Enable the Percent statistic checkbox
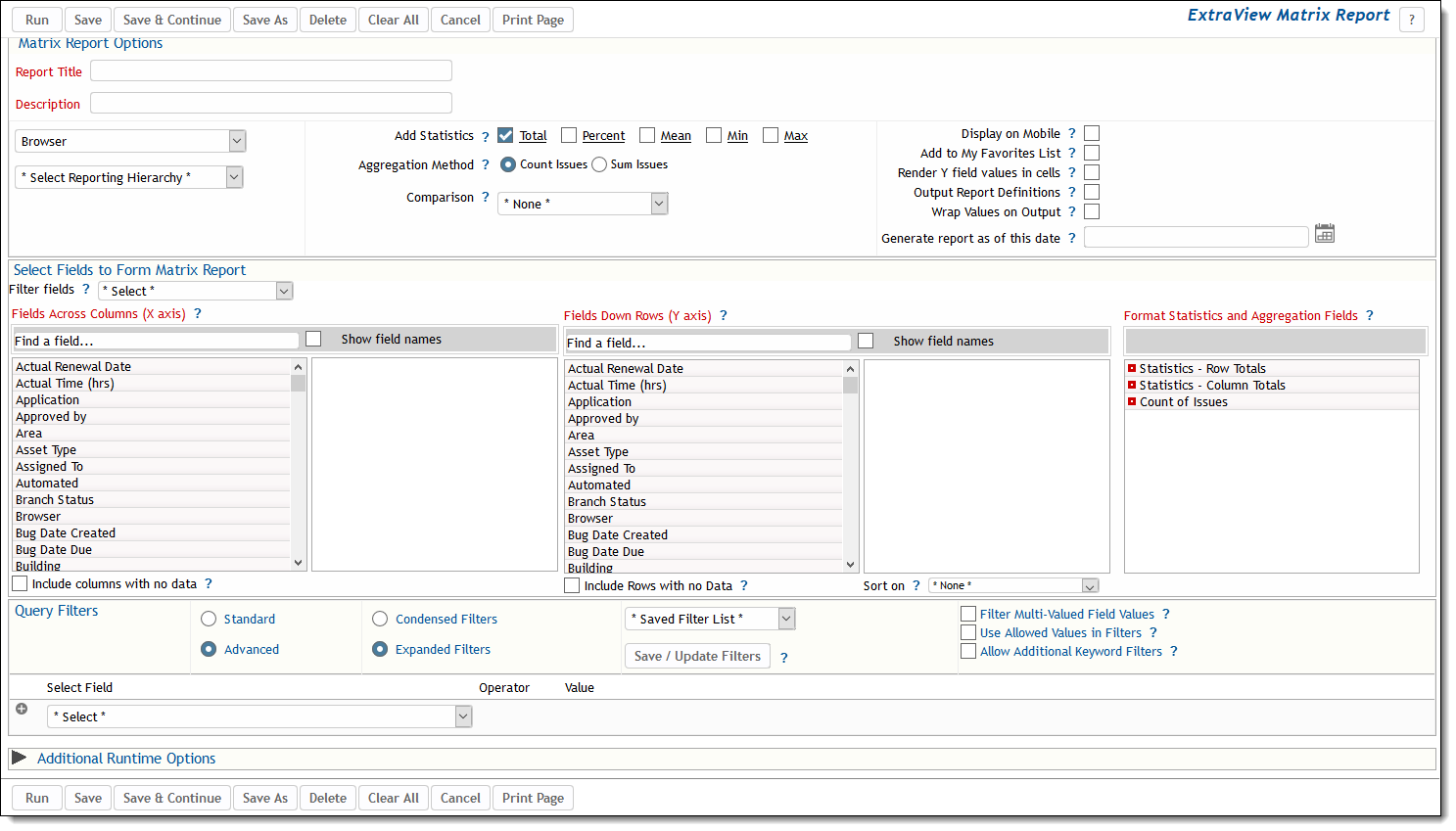Image resolution: width=1456 pixels, height=831 pixels. (568, 135)
